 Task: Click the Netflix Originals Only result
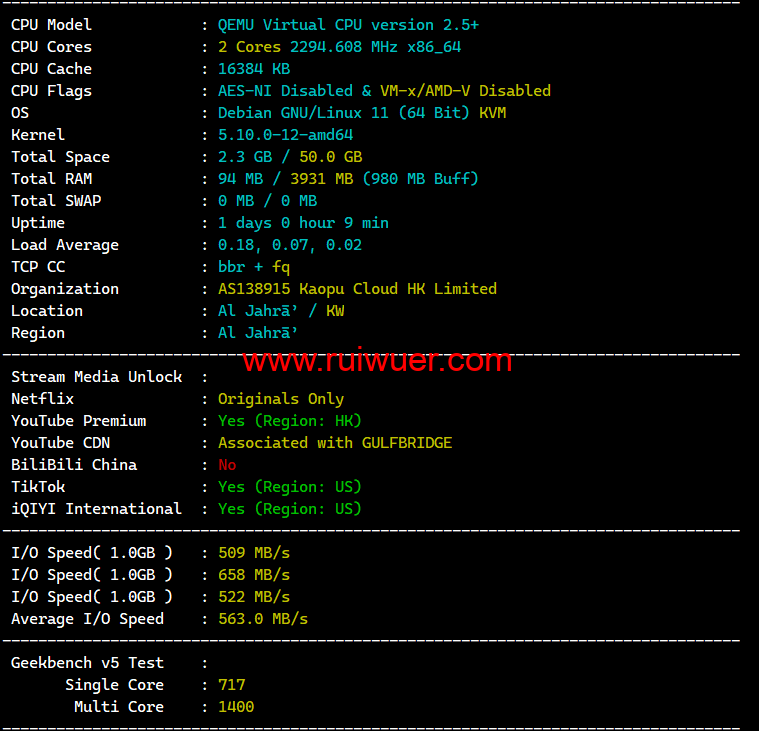(281, 399)
